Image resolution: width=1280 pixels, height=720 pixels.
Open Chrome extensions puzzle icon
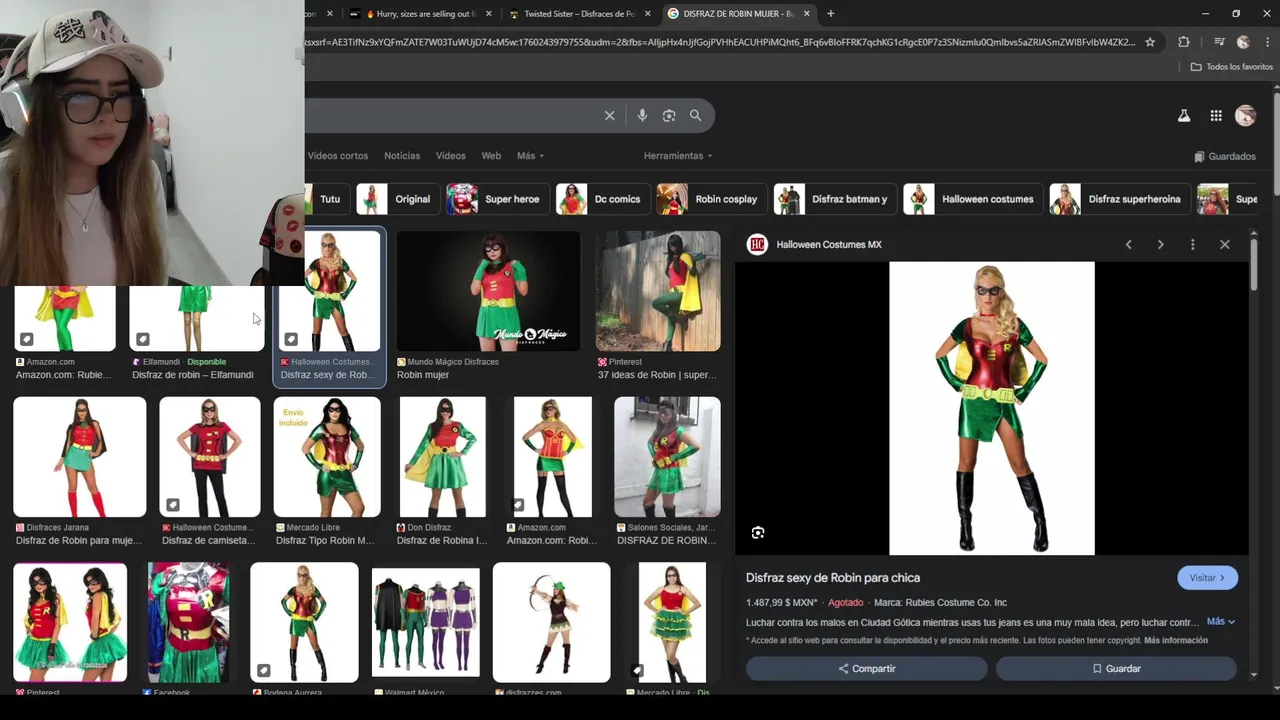1184,42
